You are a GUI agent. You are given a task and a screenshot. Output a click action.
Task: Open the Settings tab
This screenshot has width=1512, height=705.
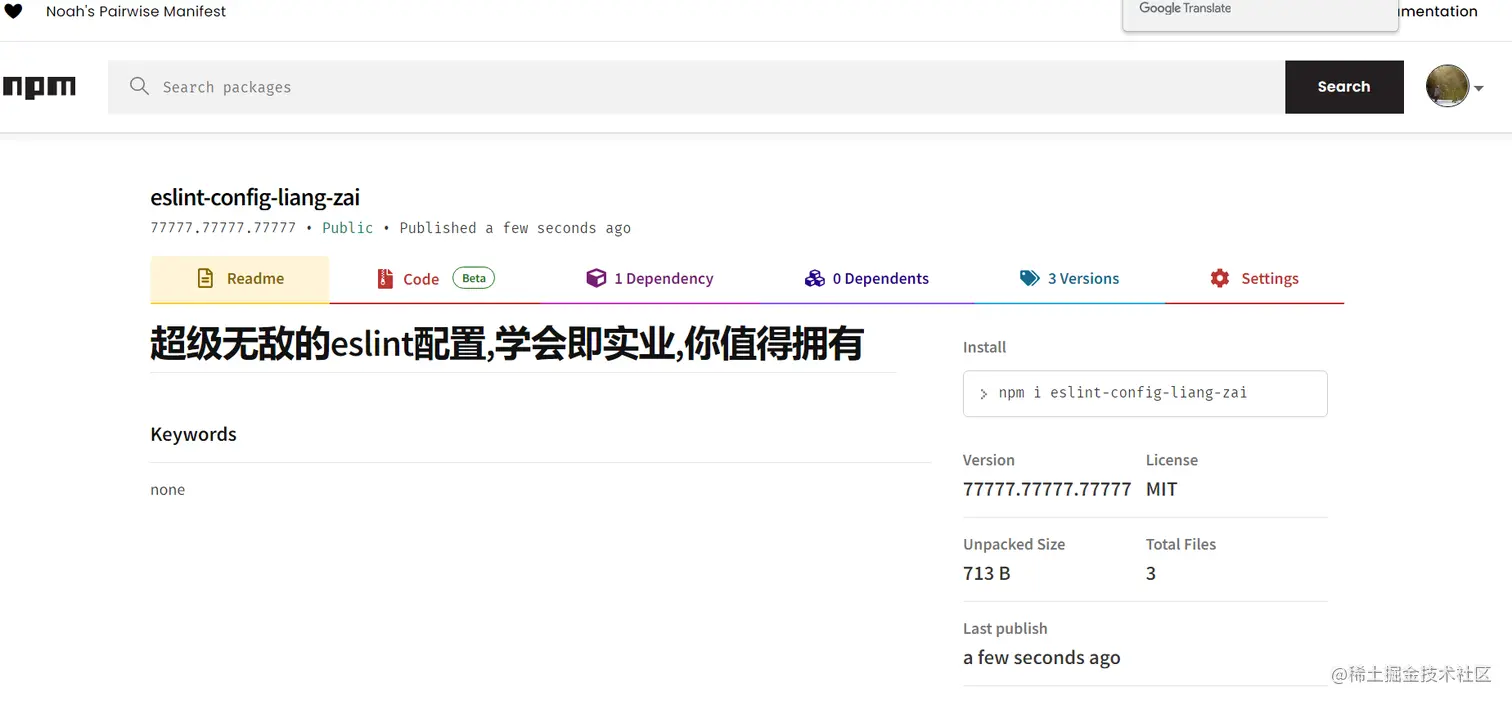[1255, 279]
